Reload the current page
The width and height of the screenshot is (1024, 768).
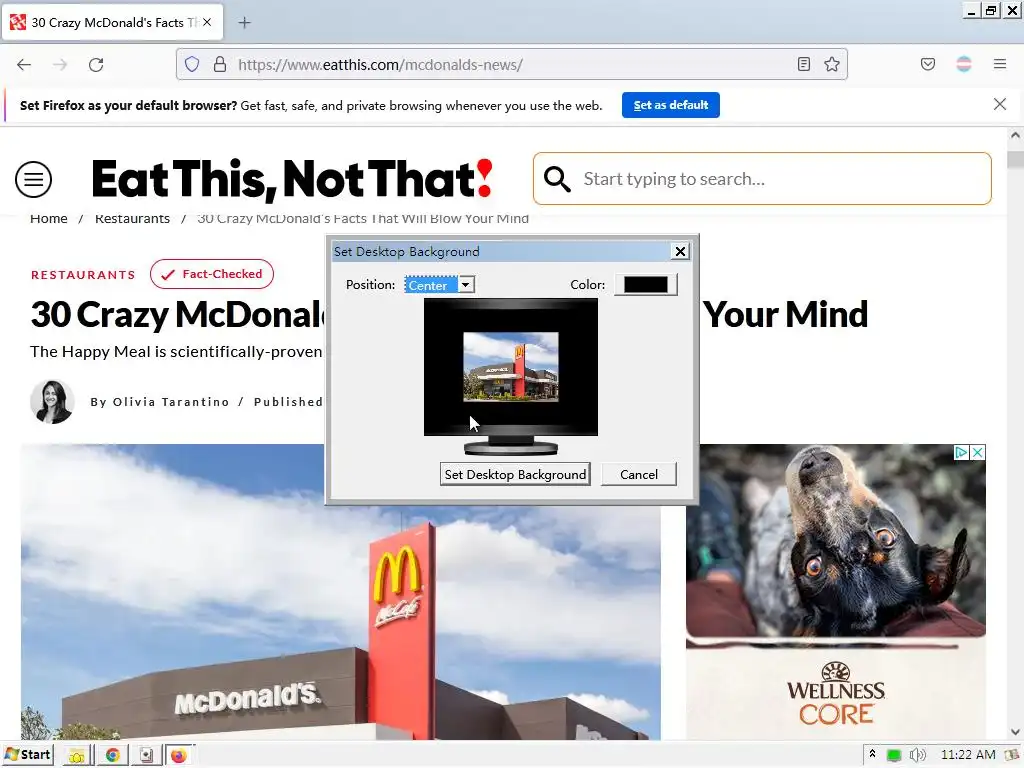coord(96,65)
